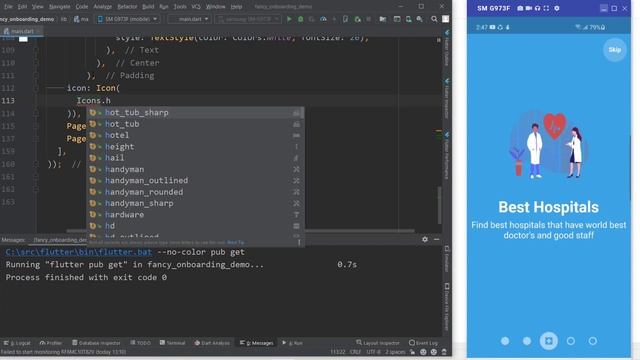The height and width of the screenshot is (360, 640).
Task: Open Build menu
Action: tap(148, 7)
